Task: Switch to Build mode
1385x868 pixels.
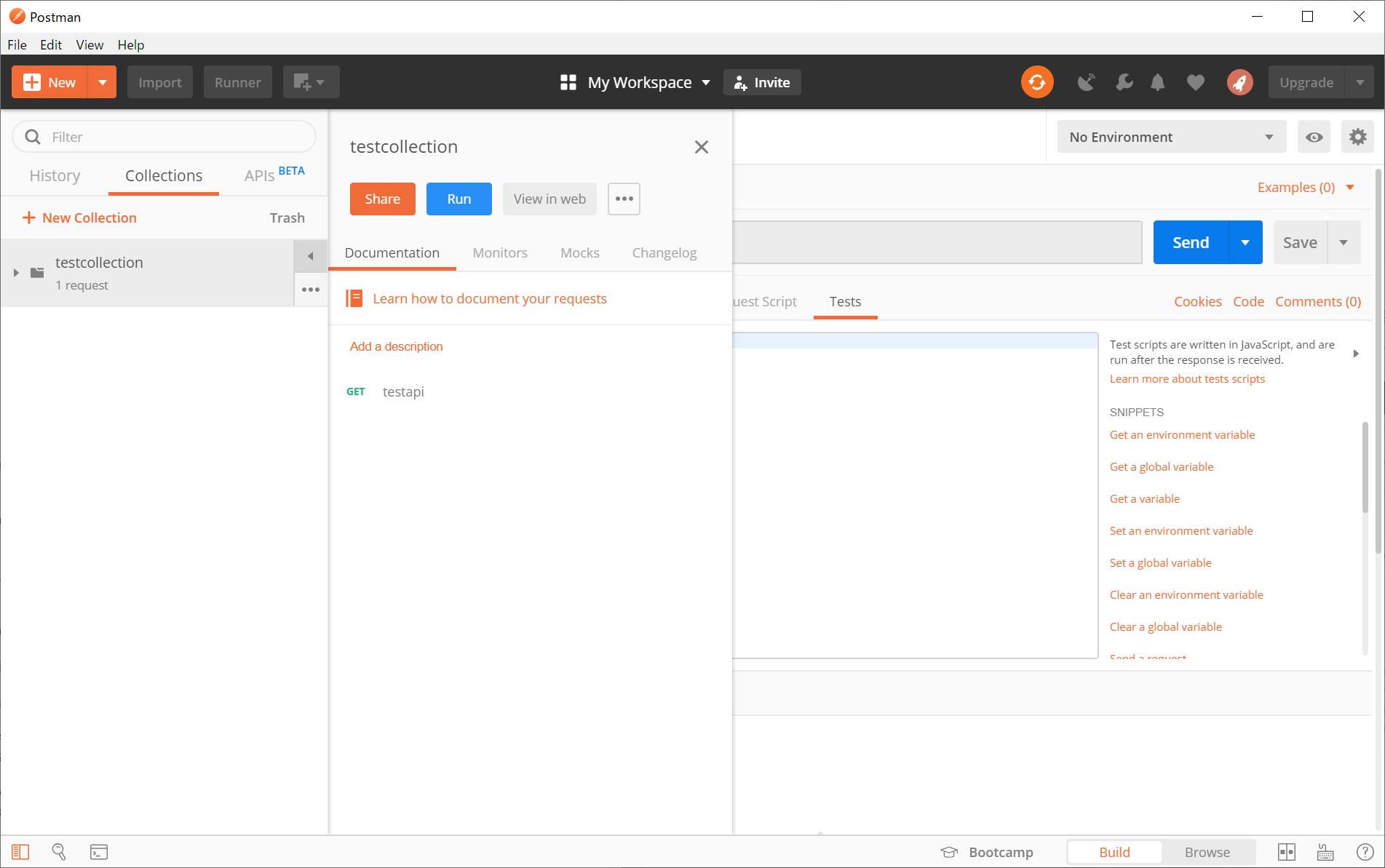Action: tap(1114, 852)
